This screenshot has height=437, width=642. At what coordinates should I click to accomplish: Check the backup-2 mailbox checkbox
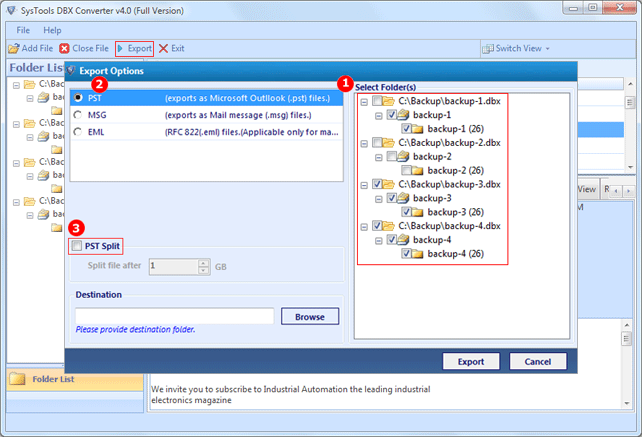[391, 156]
